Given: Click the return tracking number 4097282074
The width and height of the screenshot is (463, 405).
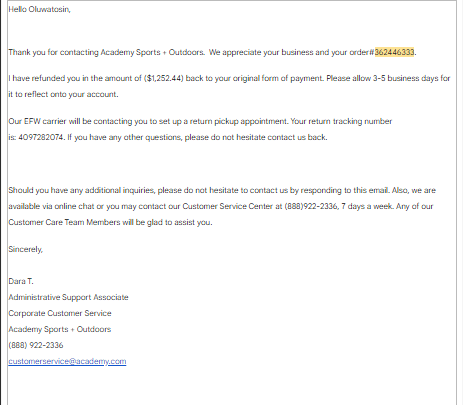Looking at the screenshot, I should point(41,137).
